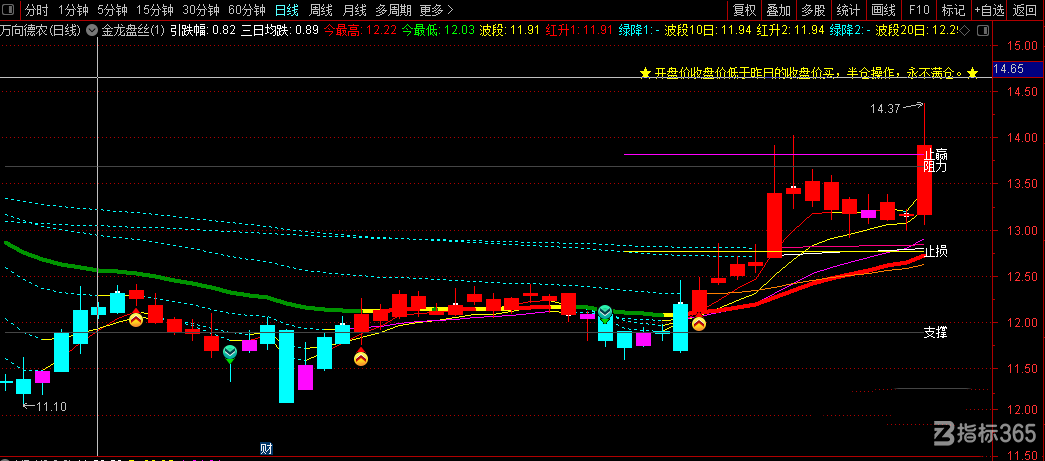Switch to 60分钟 period
This screenshot has width=1045, height=461.
[x=247, y=10]
